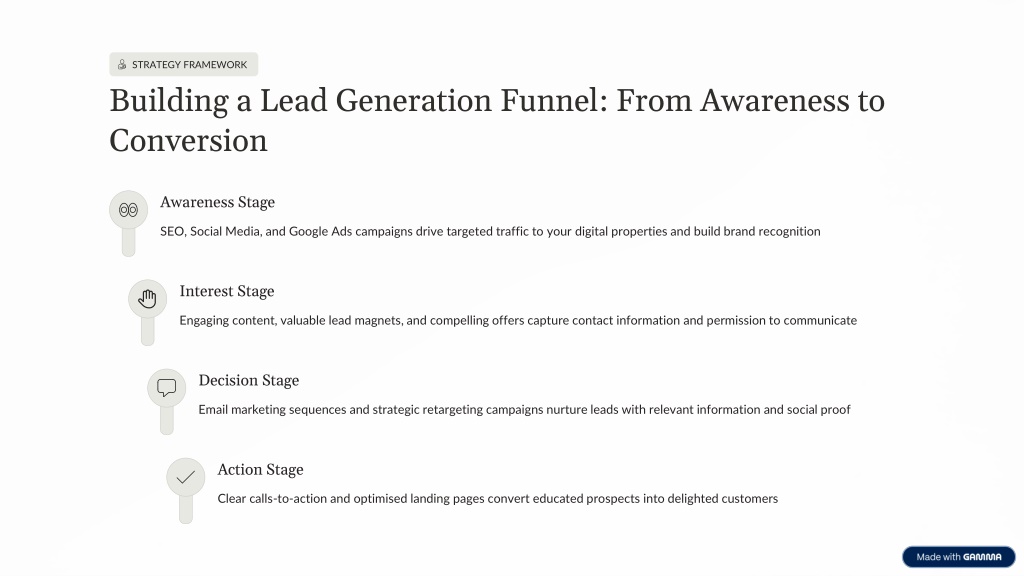
Task: Click the SEO, Social Media, and Google Ads description
Action: [490, 231]
